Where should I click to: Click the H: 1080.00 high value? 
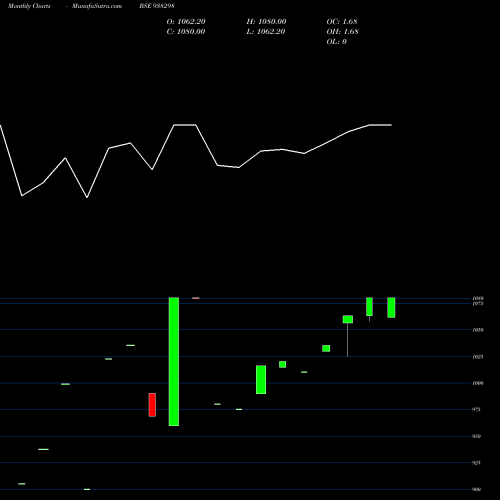pyautogui.click(x=266, y=22)
